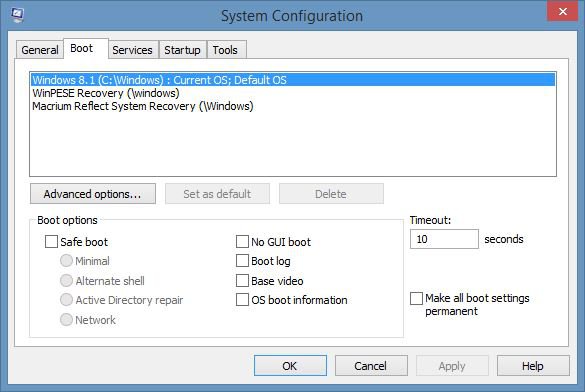
Task: Open Help for System Configuration
Action: 533,366
